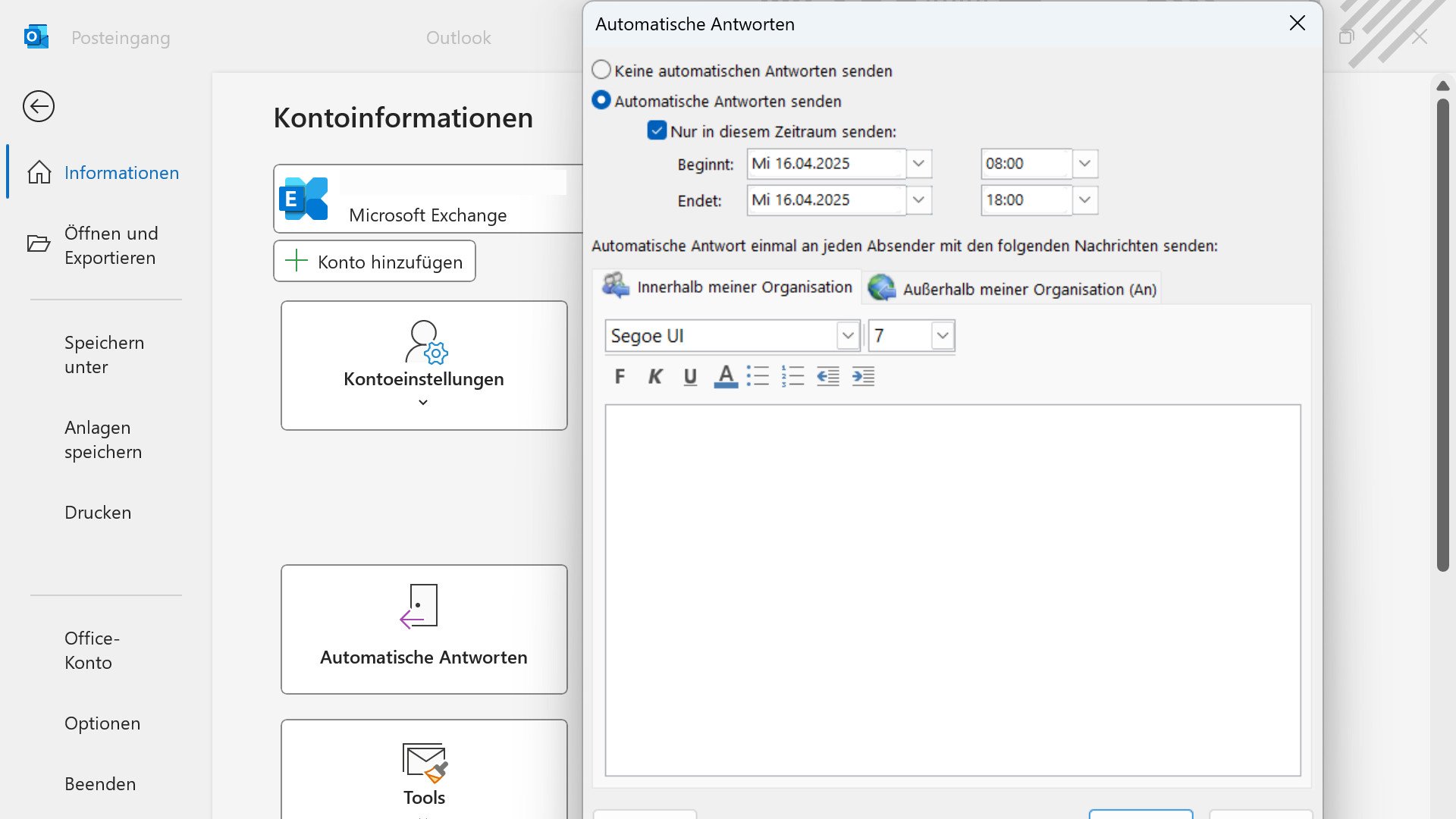The width and height of the screenshot is (1456, 819).
Task: Click the Informationen home icon
Action: tap(39, 172)
